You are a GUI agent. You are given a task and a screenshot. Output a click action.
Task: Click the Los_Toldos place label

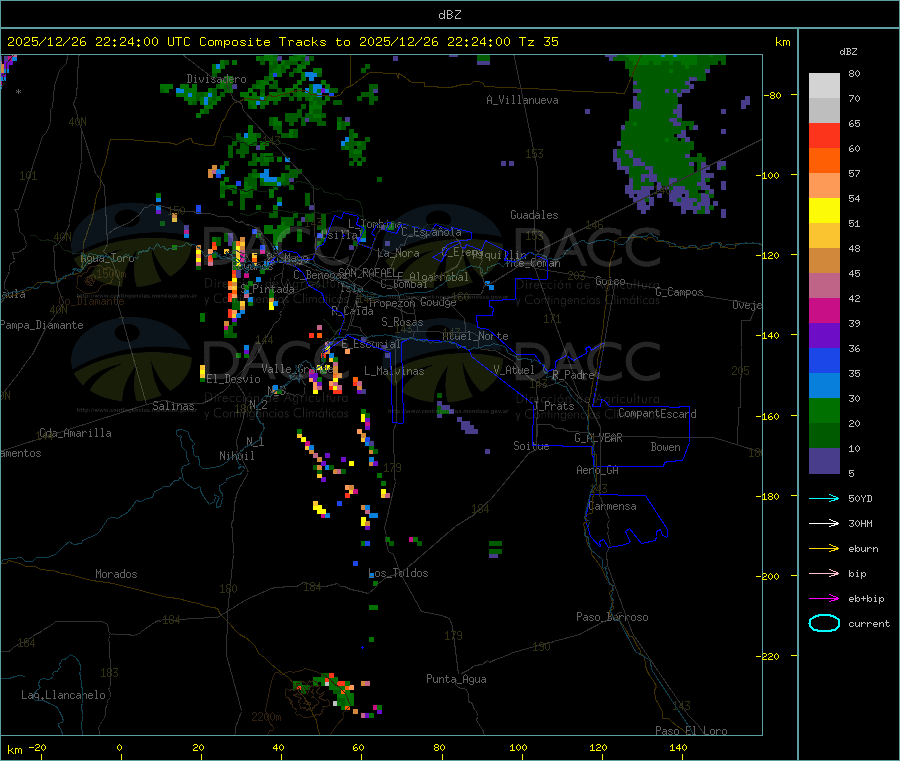click(398, 573)
